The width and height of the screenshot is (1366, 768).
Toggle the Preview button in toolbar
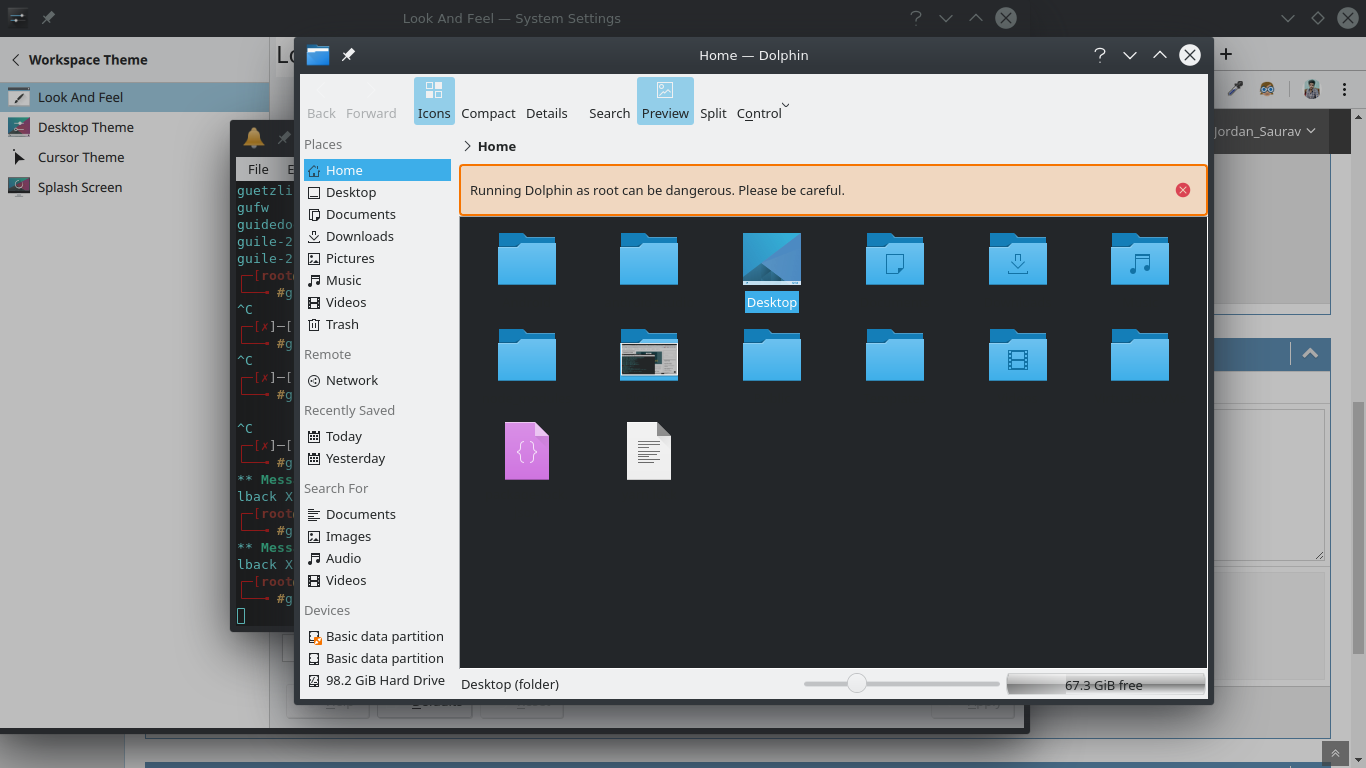tap(665, 101)
